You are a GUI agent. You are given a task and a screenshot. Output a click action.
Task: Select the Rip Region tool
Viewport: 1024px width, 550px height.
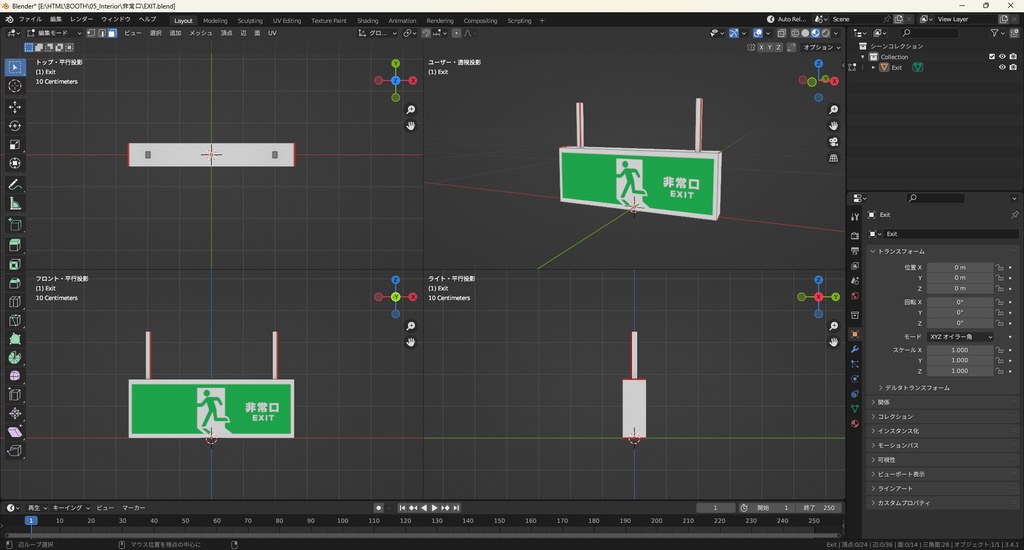[15, 451]
